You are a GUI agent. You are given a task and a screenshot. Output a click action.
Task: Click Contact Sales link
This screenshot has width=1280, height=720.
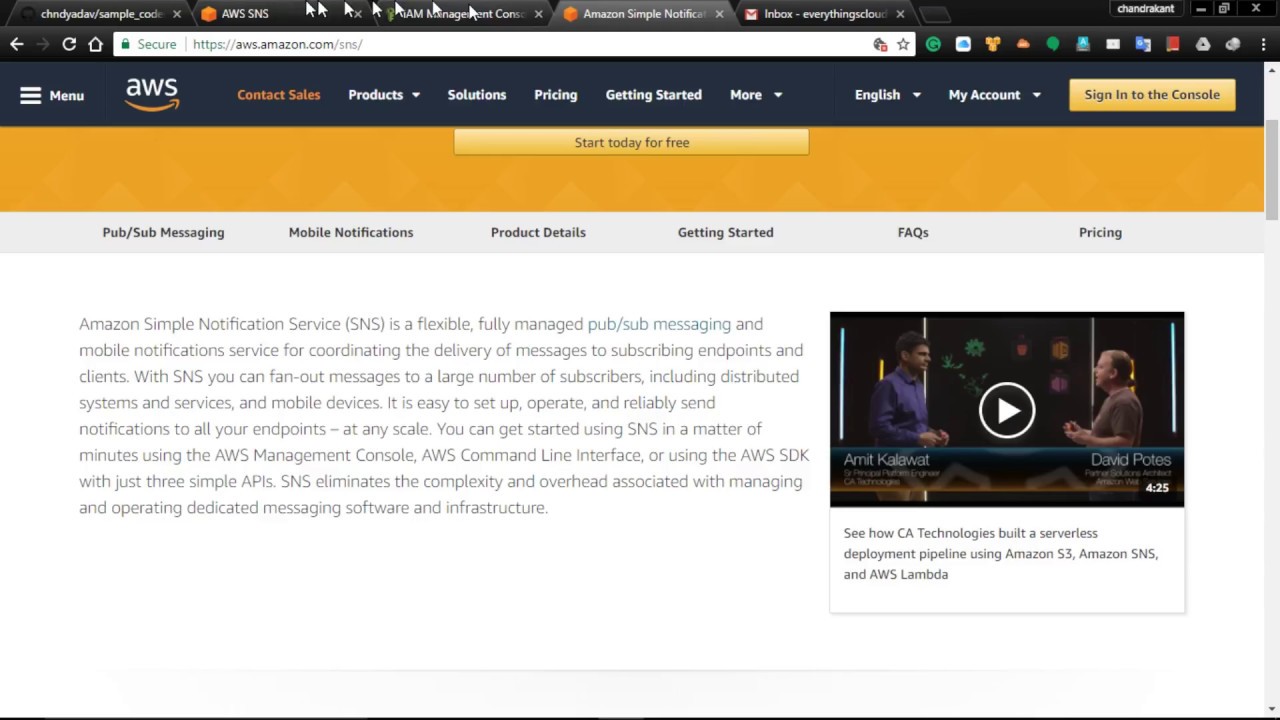[279, 95]
